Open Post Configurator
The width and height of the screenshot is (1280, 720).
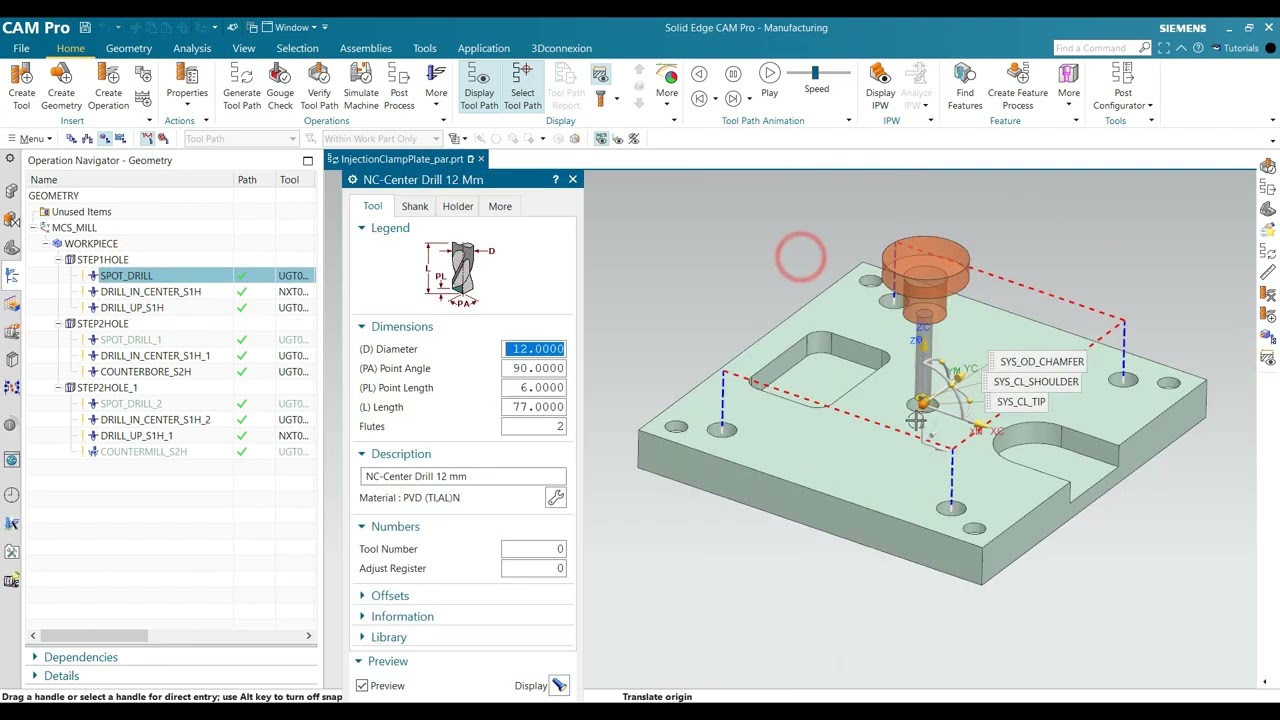coord(1123,86)
